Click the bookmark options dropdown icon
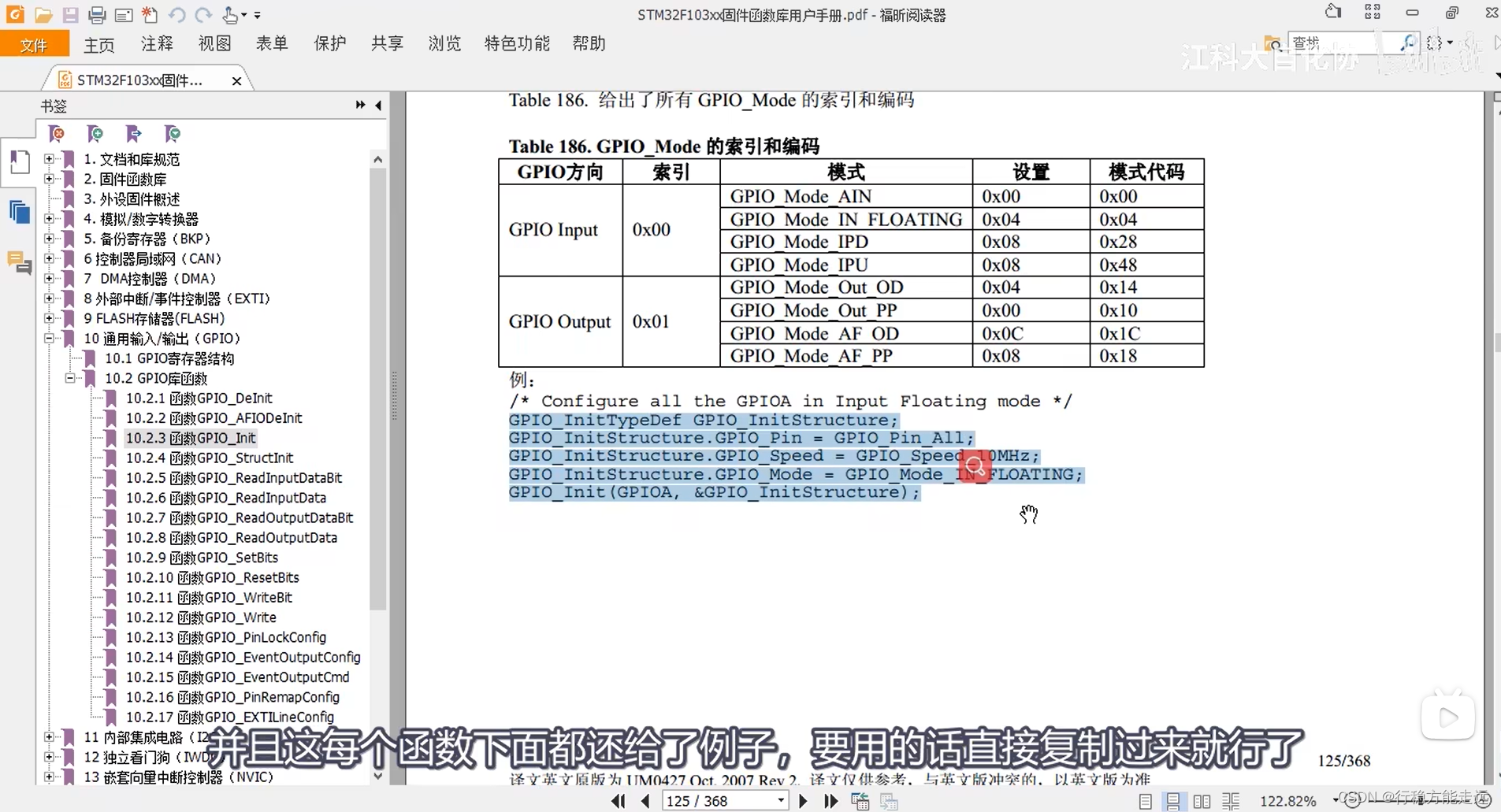This screenshot has width=1501, height=812. tap(172, 134)
